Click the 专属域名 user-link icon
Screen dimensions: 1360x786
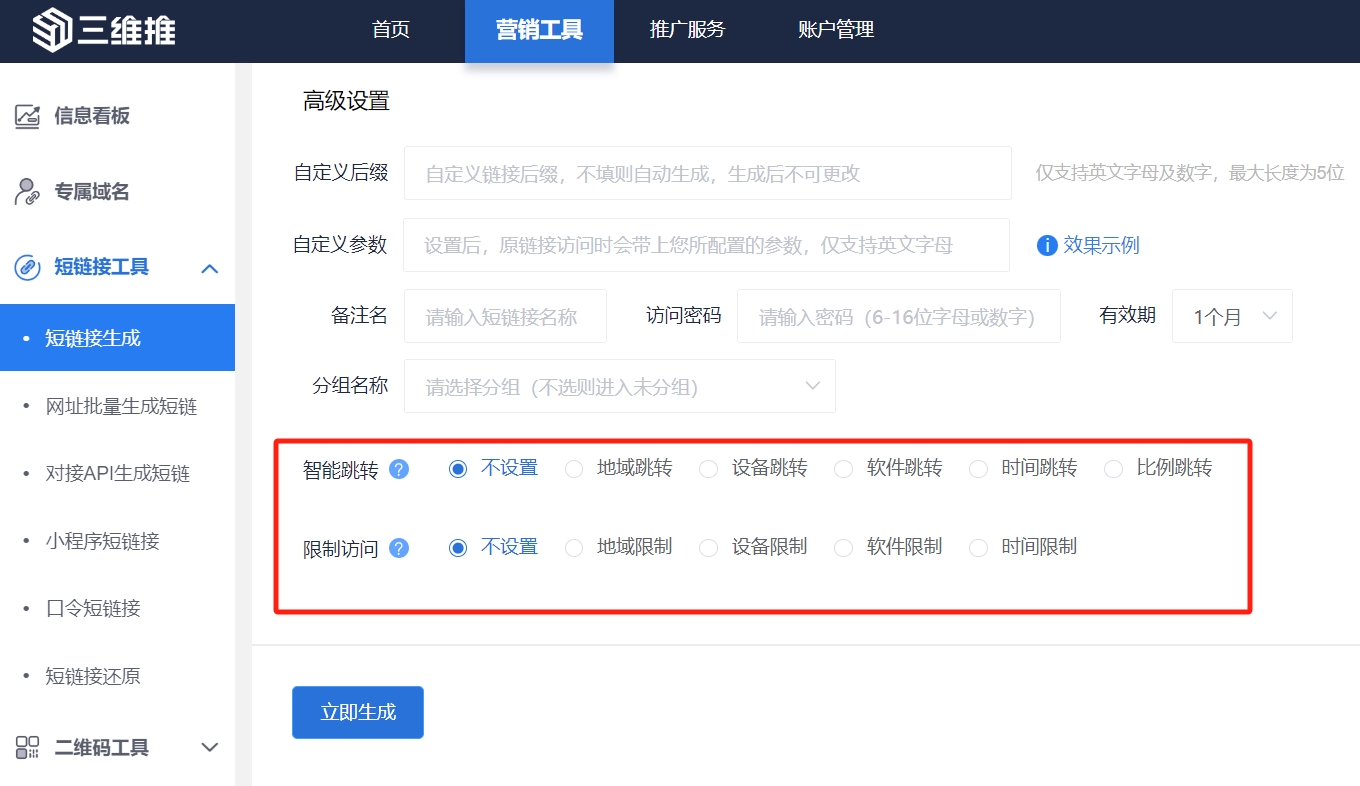[x=27, y=192]
